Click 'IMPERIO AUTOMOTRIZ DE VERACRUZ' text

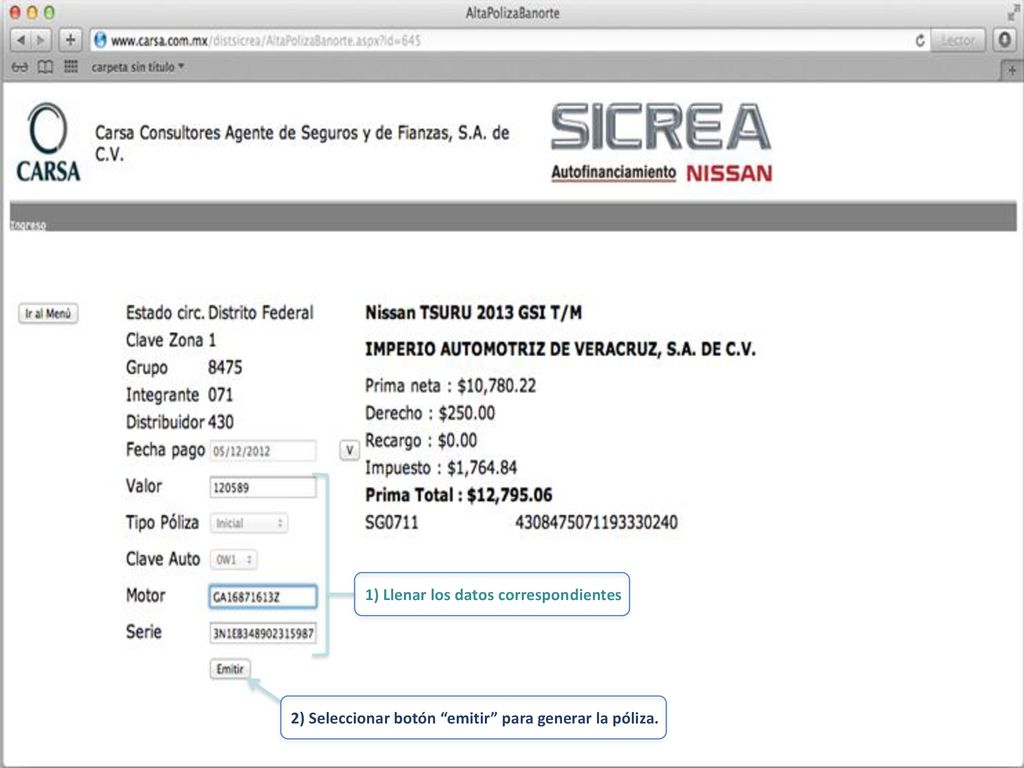coord(560,349)
